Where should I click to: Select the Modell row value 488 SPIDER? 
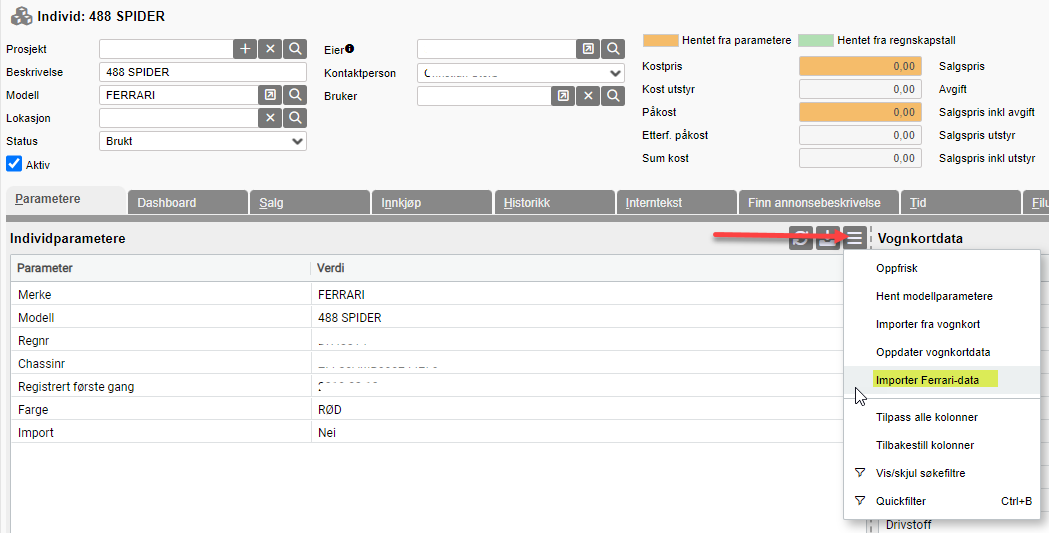coord(349,318)
